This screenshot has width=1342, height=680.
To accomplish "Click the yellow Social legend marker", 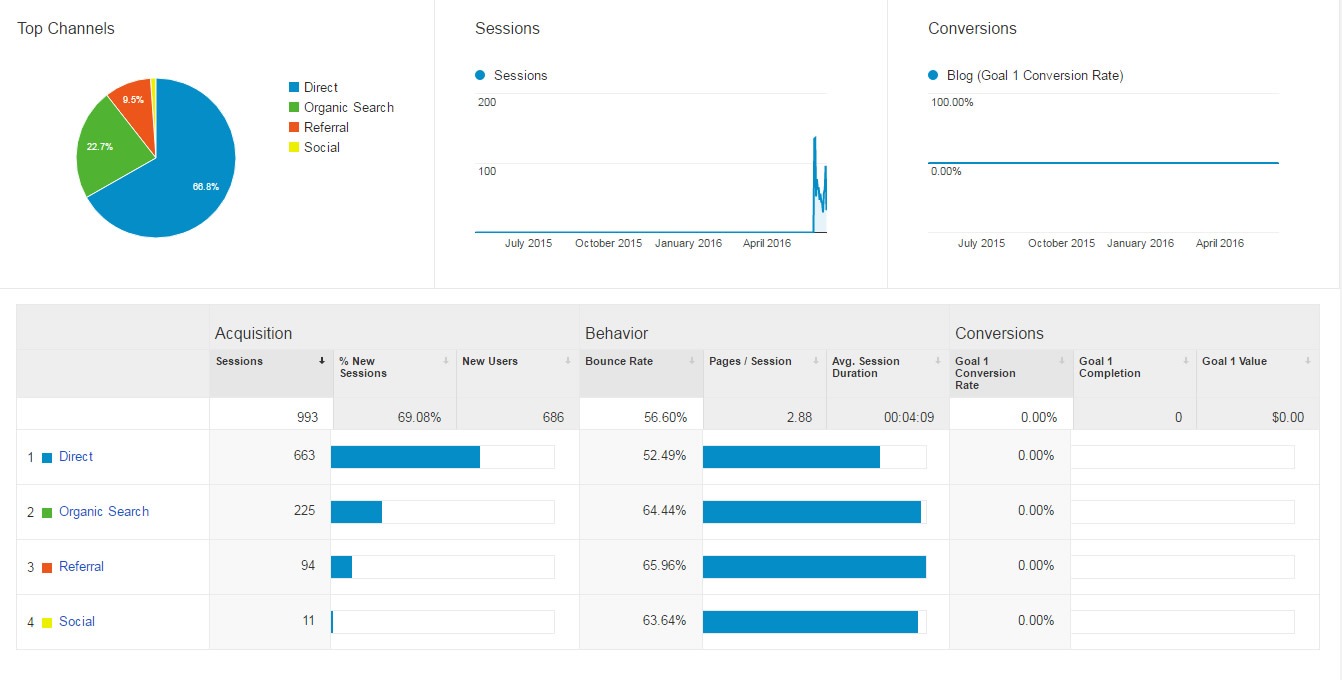I will [x=293, y=147].
